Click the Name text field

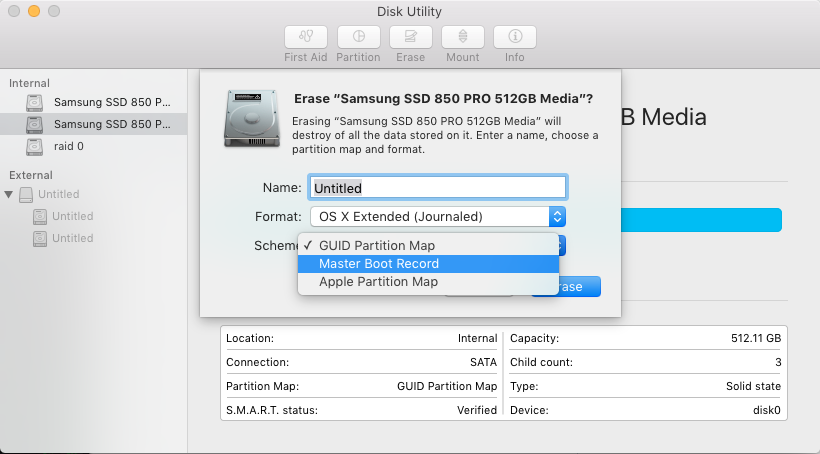click(x=438, y=188)
